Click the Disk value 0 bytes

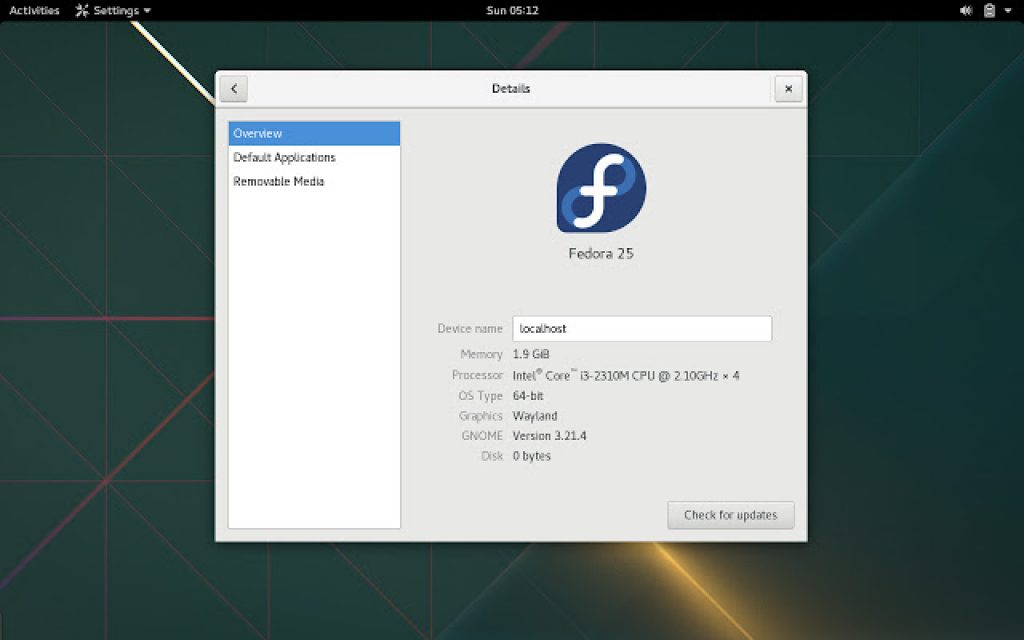[x=532, y=456]
